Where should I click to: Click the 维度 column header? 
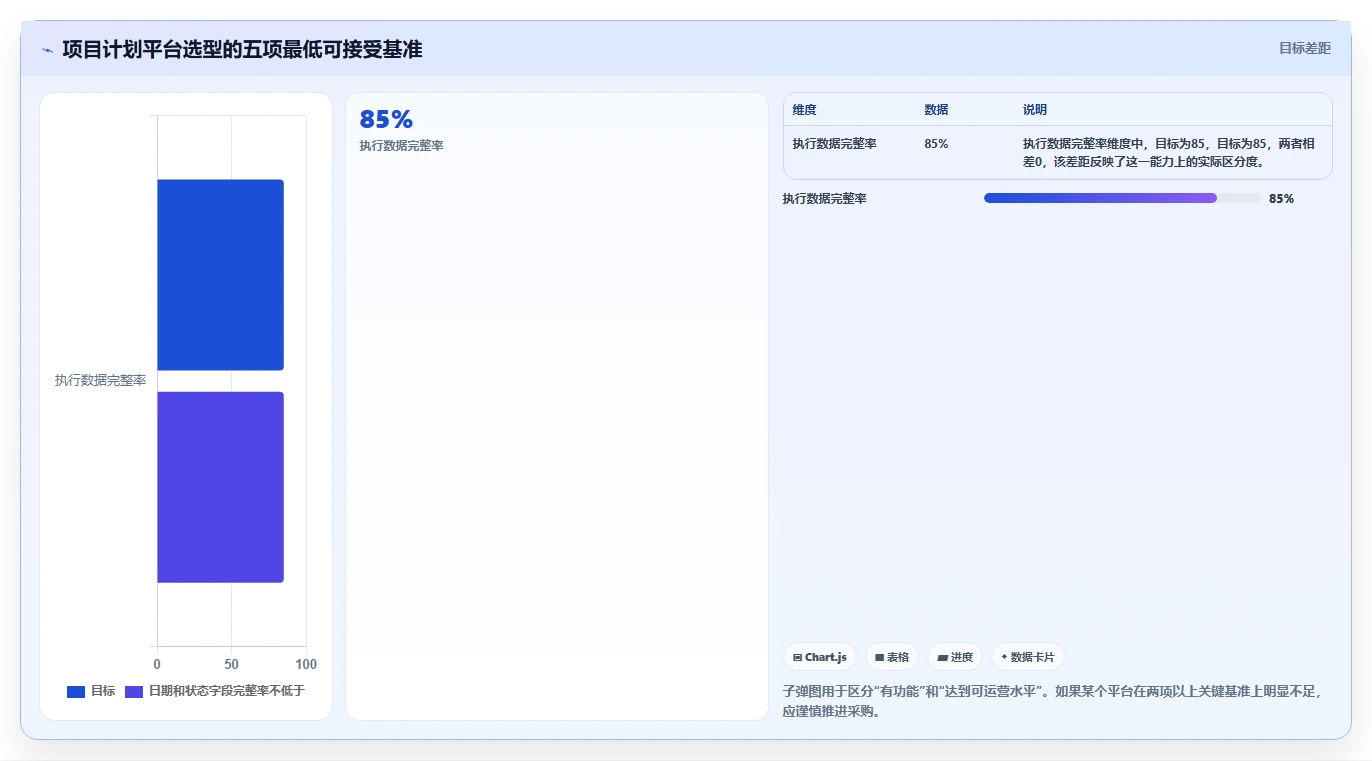coord(805,110)
